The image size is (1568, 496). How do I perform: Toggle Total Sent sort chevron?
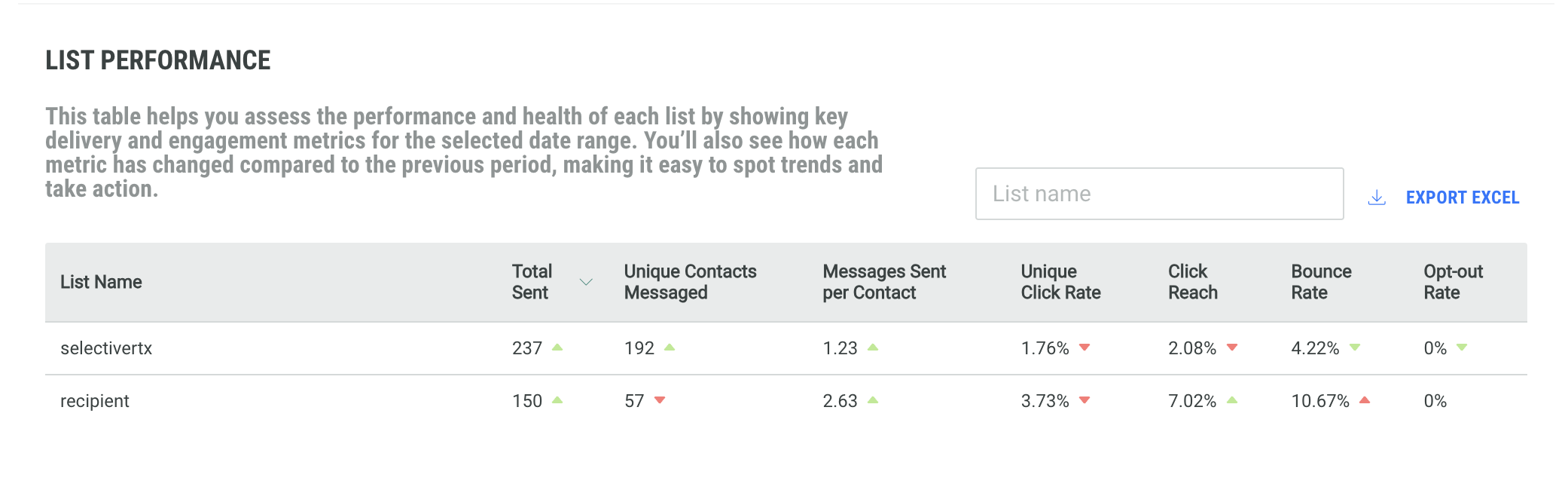tap(586, 282)
